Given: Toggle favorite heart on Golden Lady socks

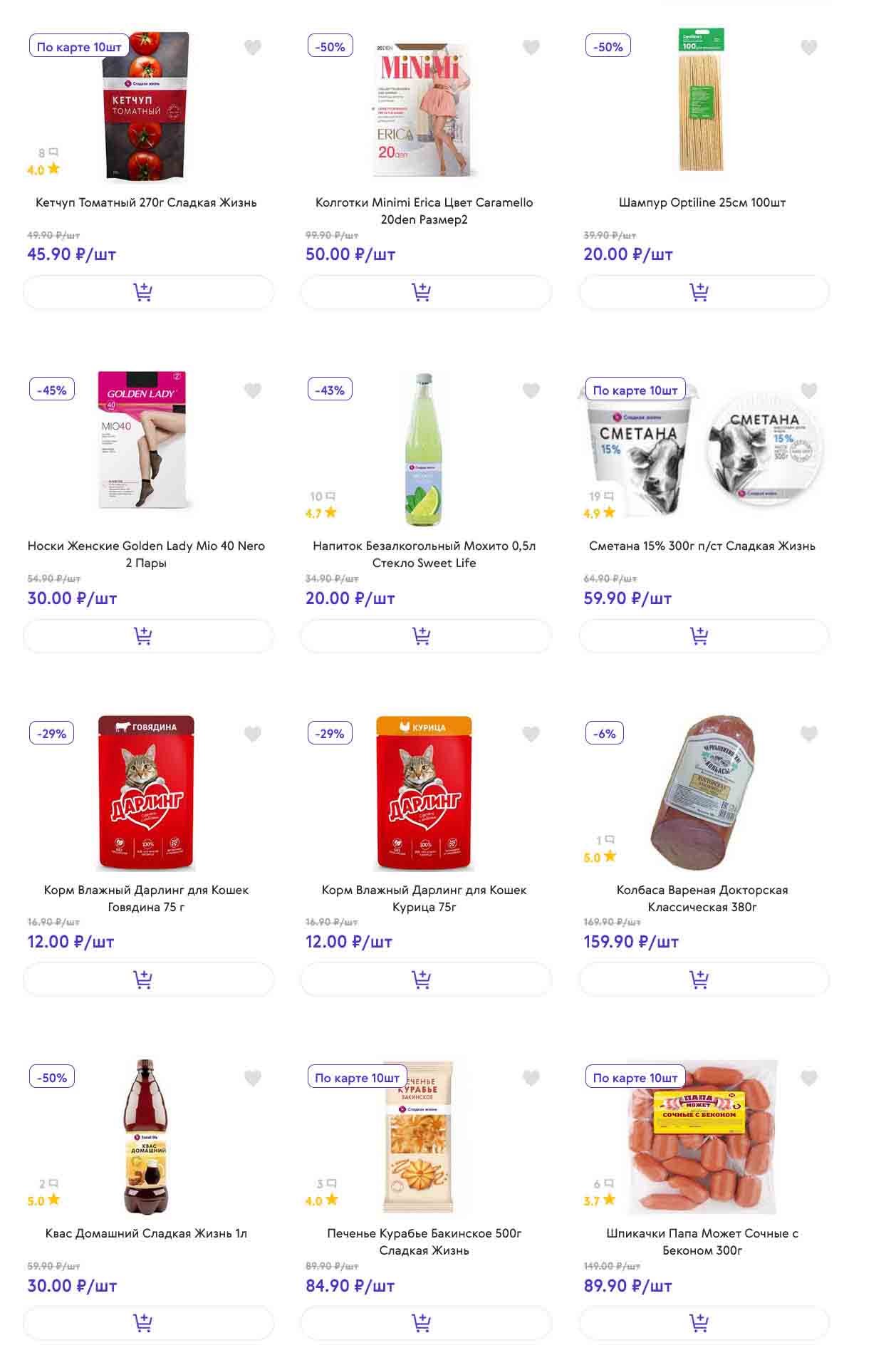Looking at the screenshot, I should [253, 390].
